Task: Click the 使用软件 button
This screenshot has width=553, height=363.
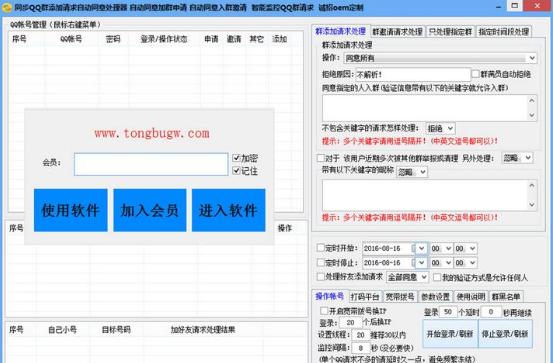Action: pyautogui.click(x=71, y=210)
